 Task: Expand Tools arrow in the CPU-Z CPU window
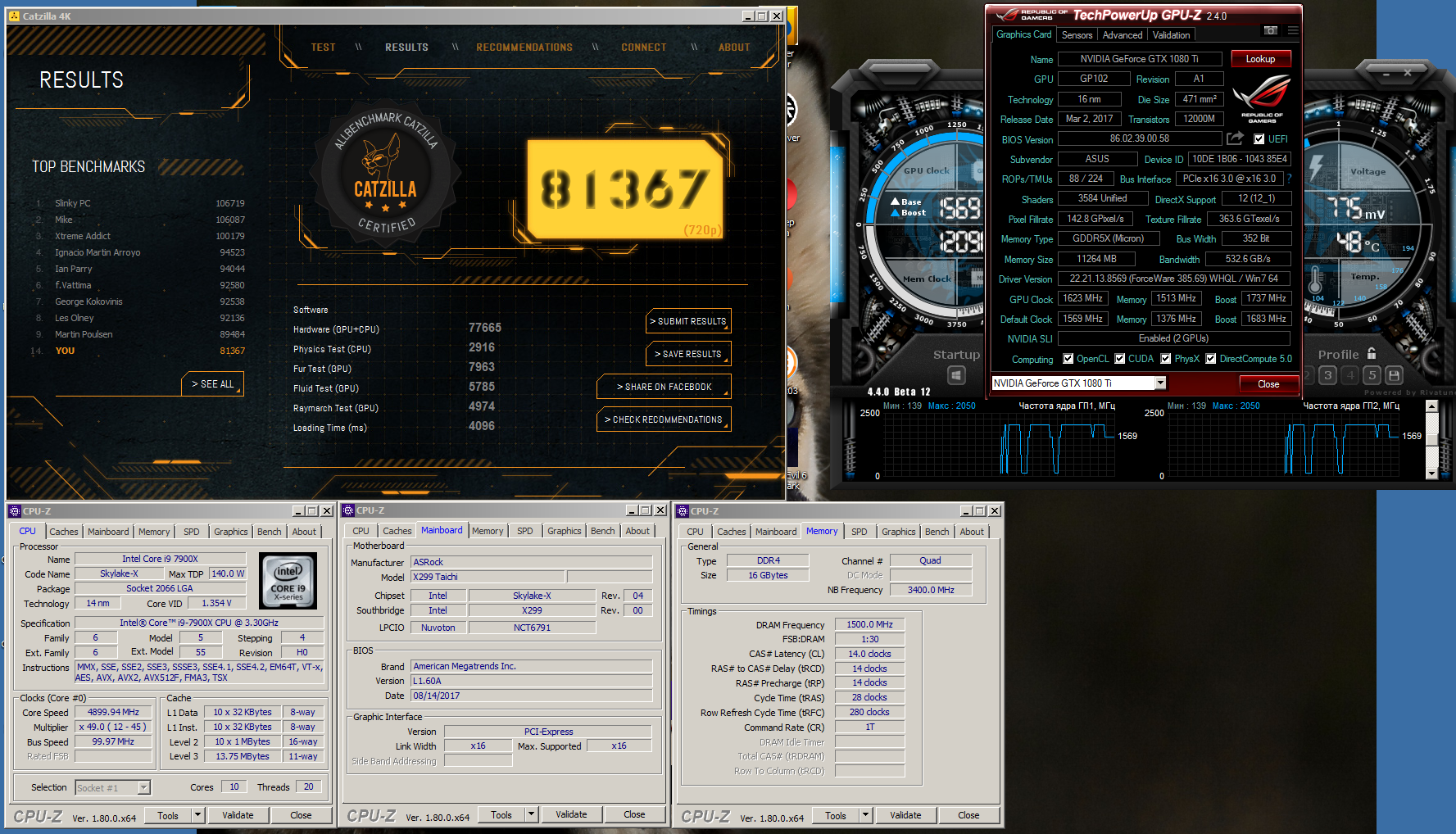tap(197, 815)
